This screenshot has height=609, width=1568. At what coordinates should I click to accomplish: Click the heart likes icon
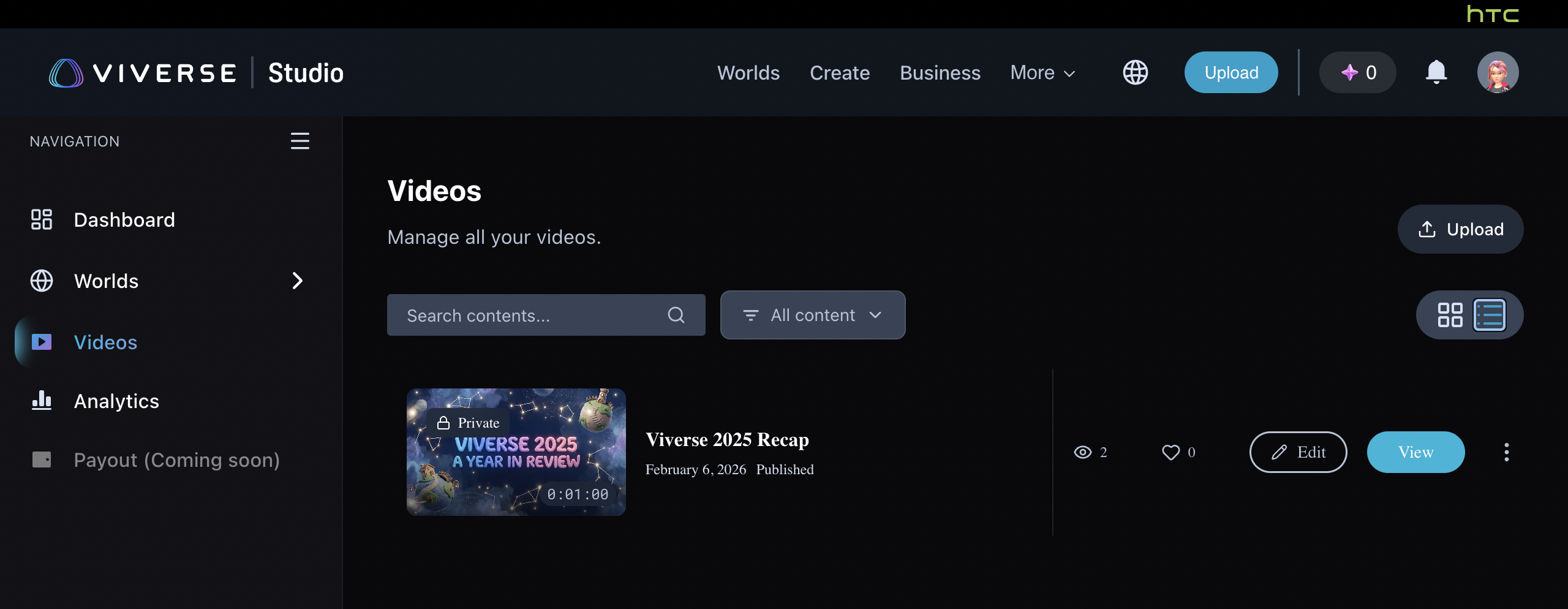1170,452
